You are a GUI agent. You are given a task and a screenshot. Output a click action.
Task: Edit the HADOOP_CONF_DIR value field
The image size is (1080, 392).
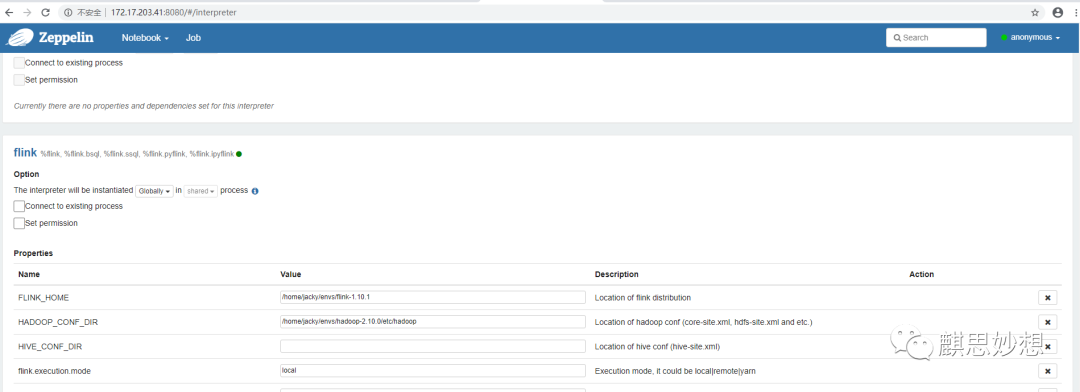(433, 321)
